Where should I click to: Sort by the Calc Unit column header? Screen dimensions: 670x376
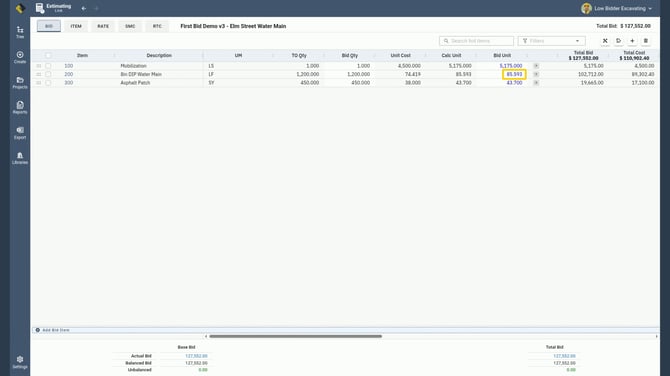[x=451, y=56]
